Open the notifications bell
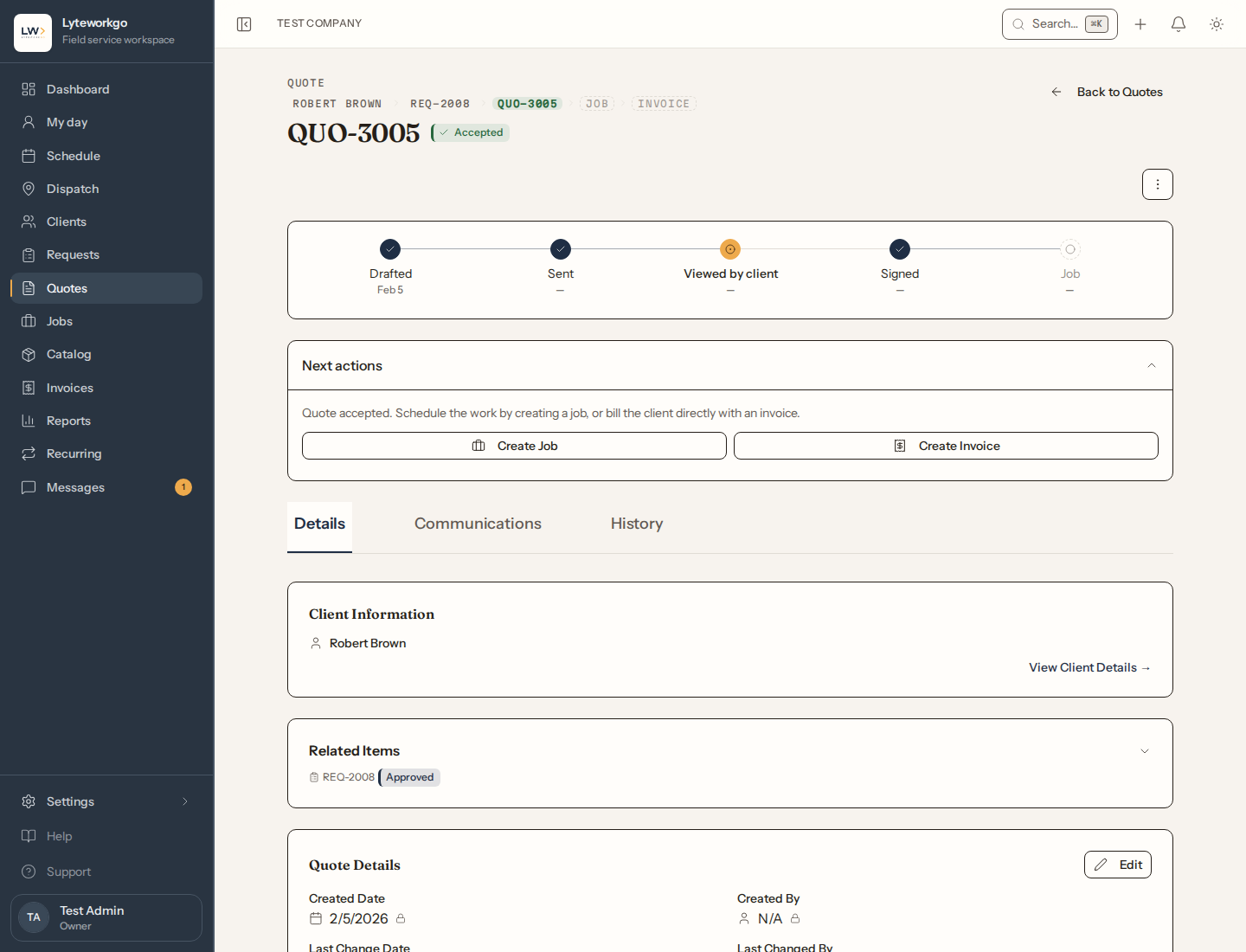1246x952 pixels. pyautogui.click(x=1179, y=24)
